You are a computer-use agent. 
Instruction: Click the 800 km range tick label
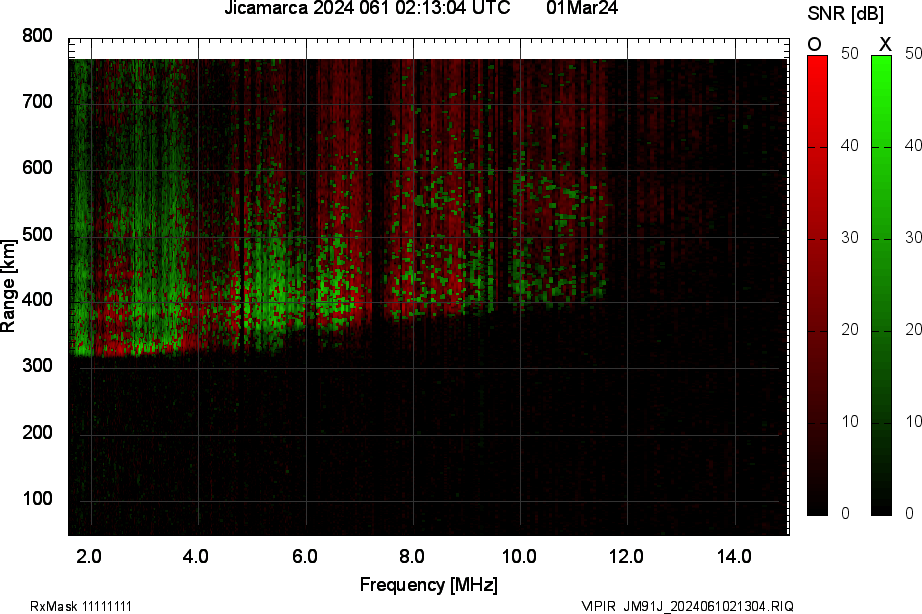[x=37, y=36]
